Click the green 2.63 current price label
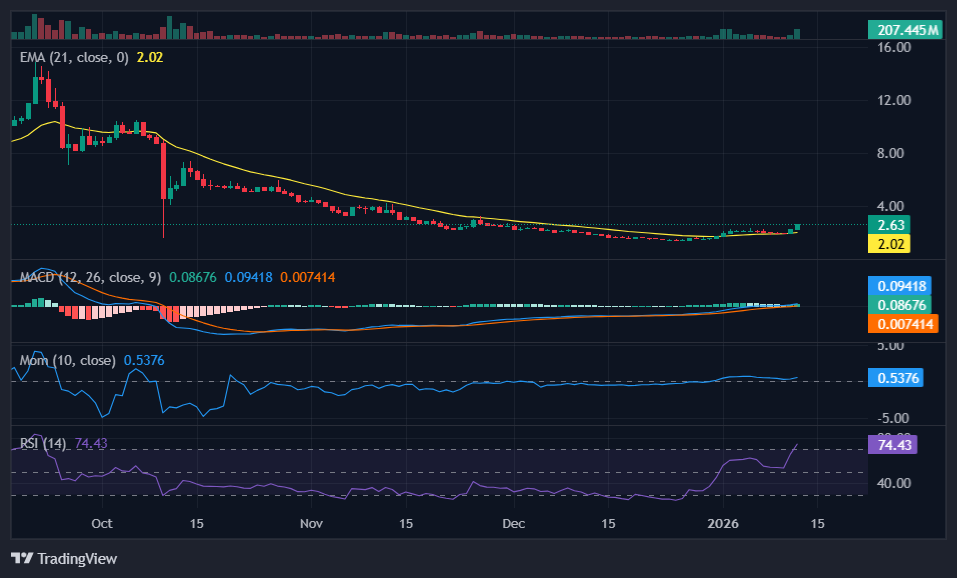Screen dimensions: 957x578 (x=888, y=225)
